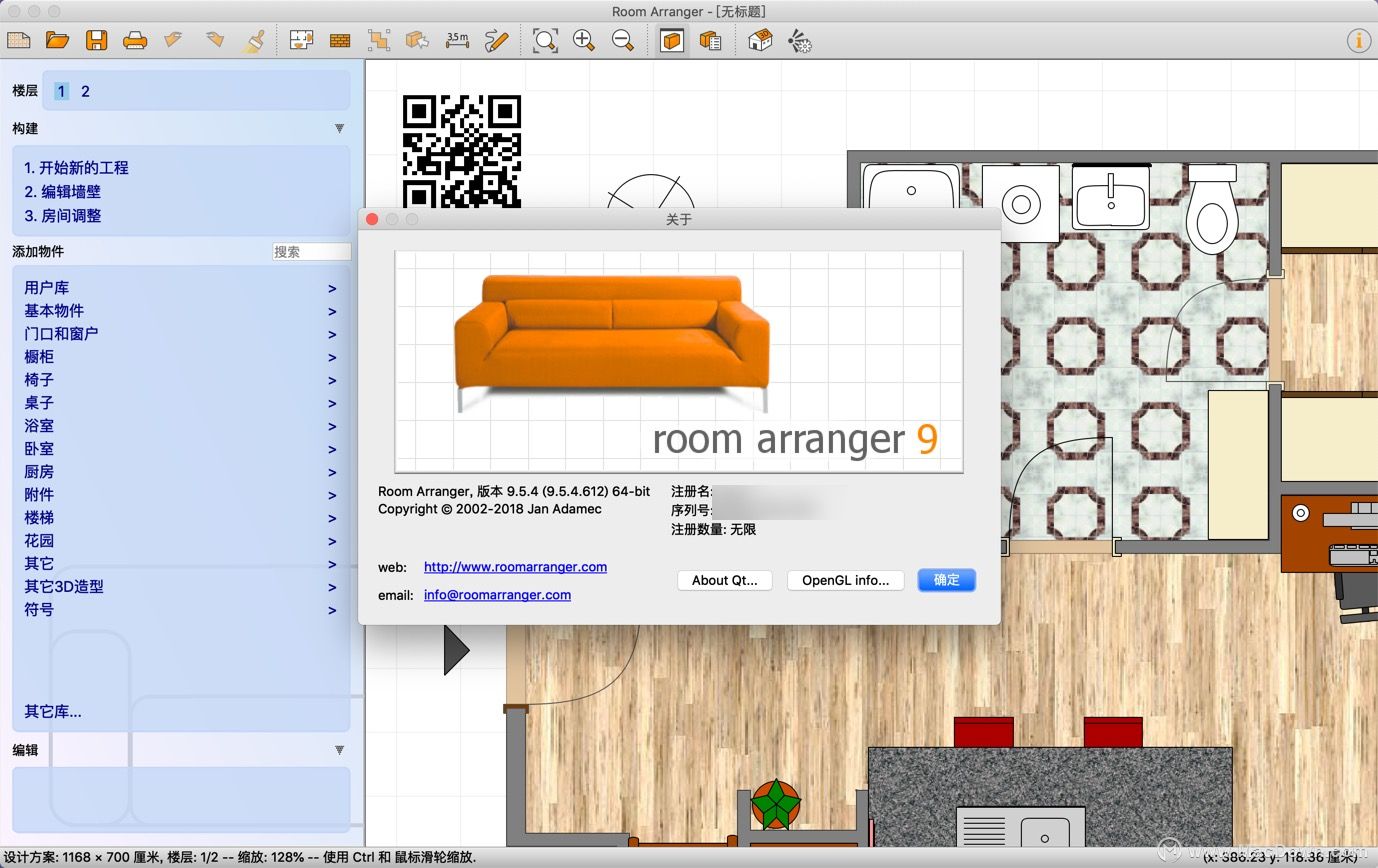1378x868 pixels.
Task: Expand the 桌子 category
Action: click(181, 402)
